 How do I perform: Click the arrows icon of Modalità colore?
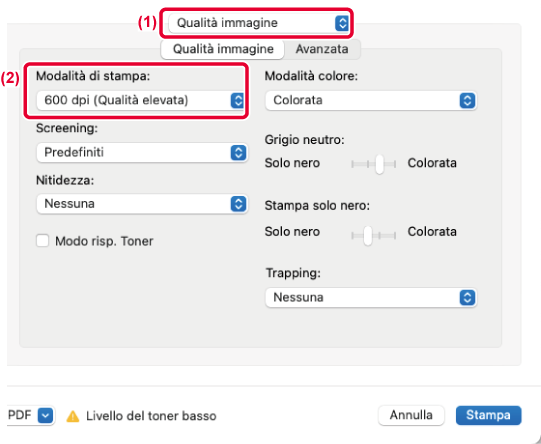pyautogui.click(x=467, y=100)
